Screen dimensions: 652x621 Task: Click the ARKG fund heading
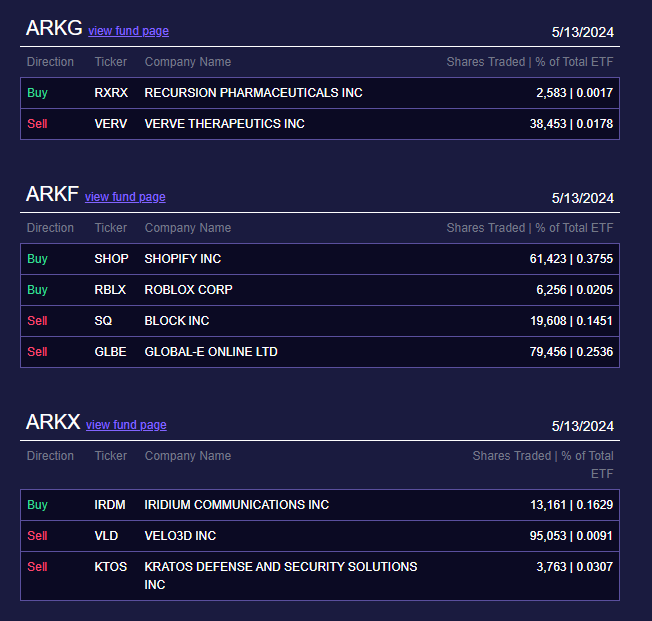[x=54, y=28]
